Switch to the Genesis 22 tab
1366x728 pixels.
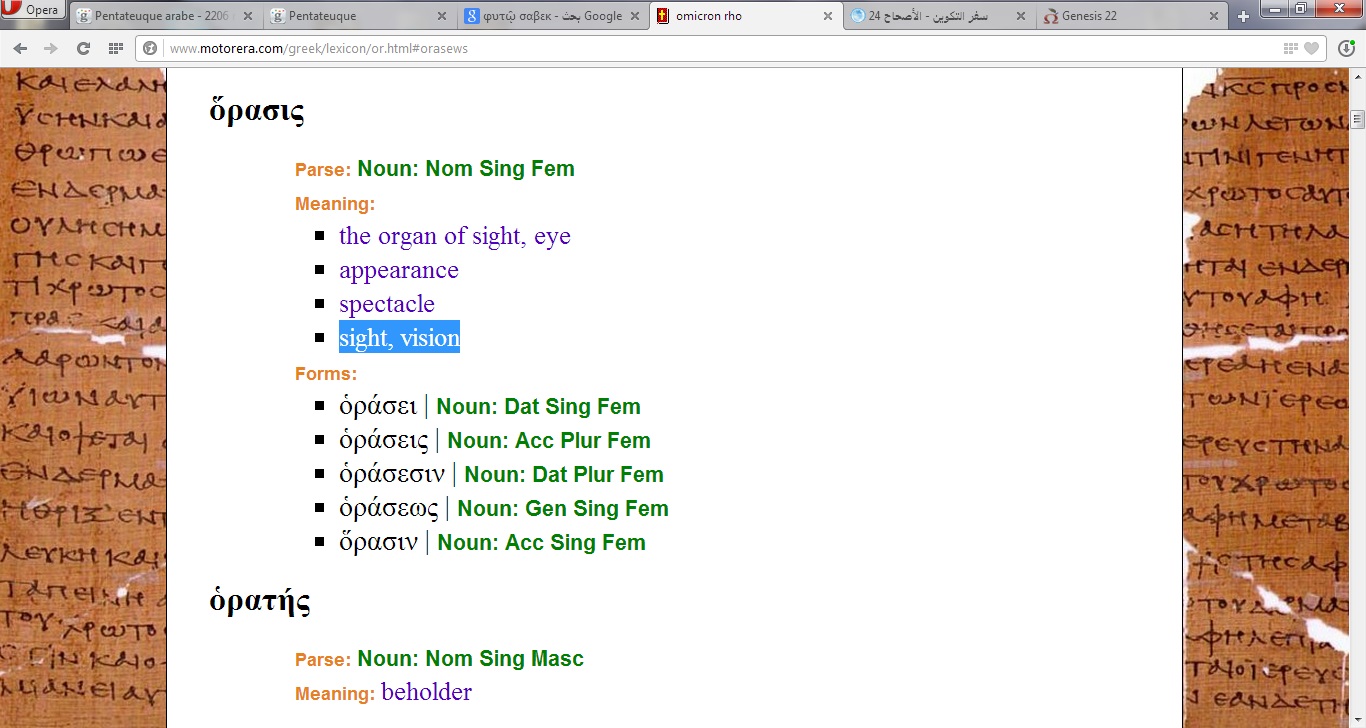(1120, 16)
